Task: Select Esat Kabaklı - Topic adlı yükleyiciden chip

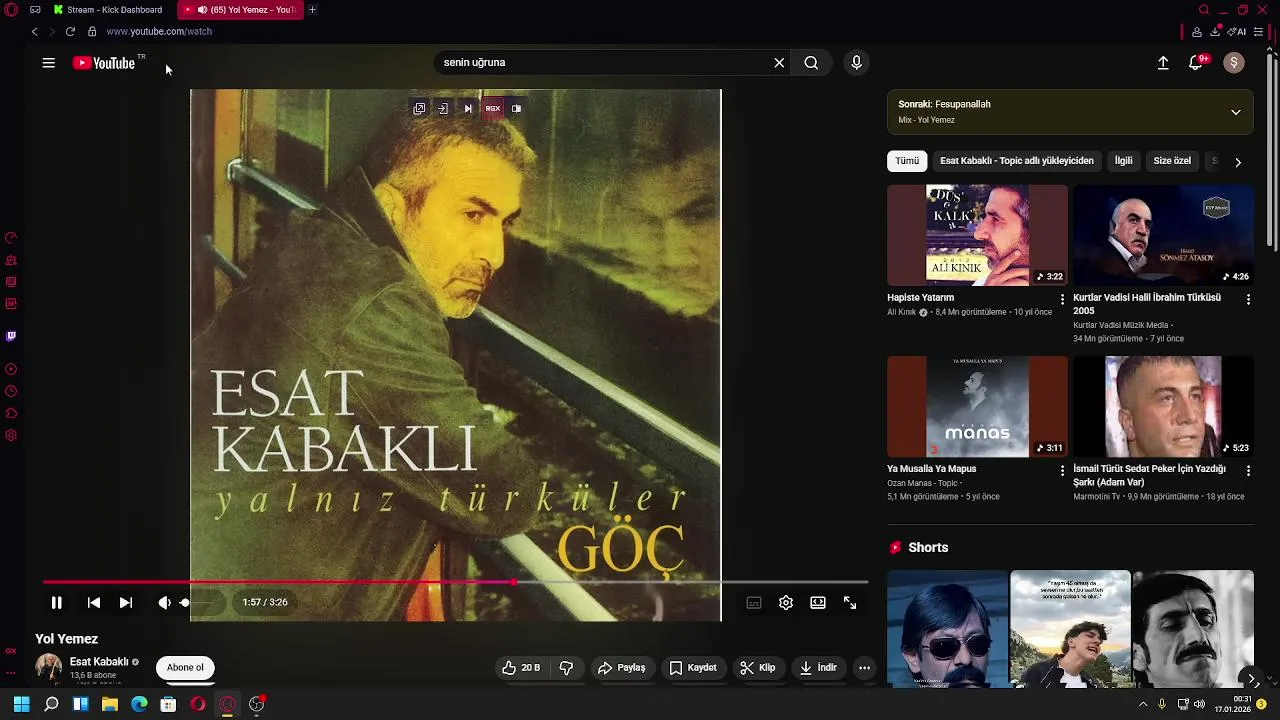Action: click(1017, 161)
